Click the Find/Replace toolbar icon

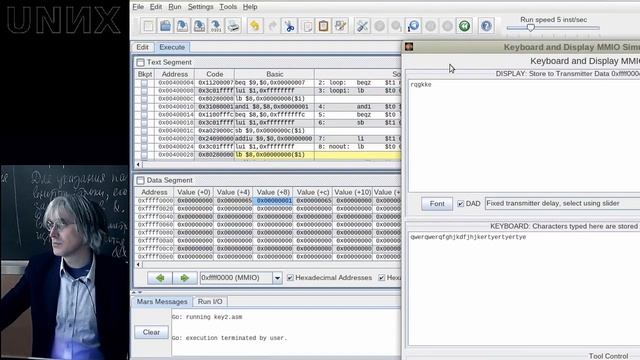coord(340,26)
